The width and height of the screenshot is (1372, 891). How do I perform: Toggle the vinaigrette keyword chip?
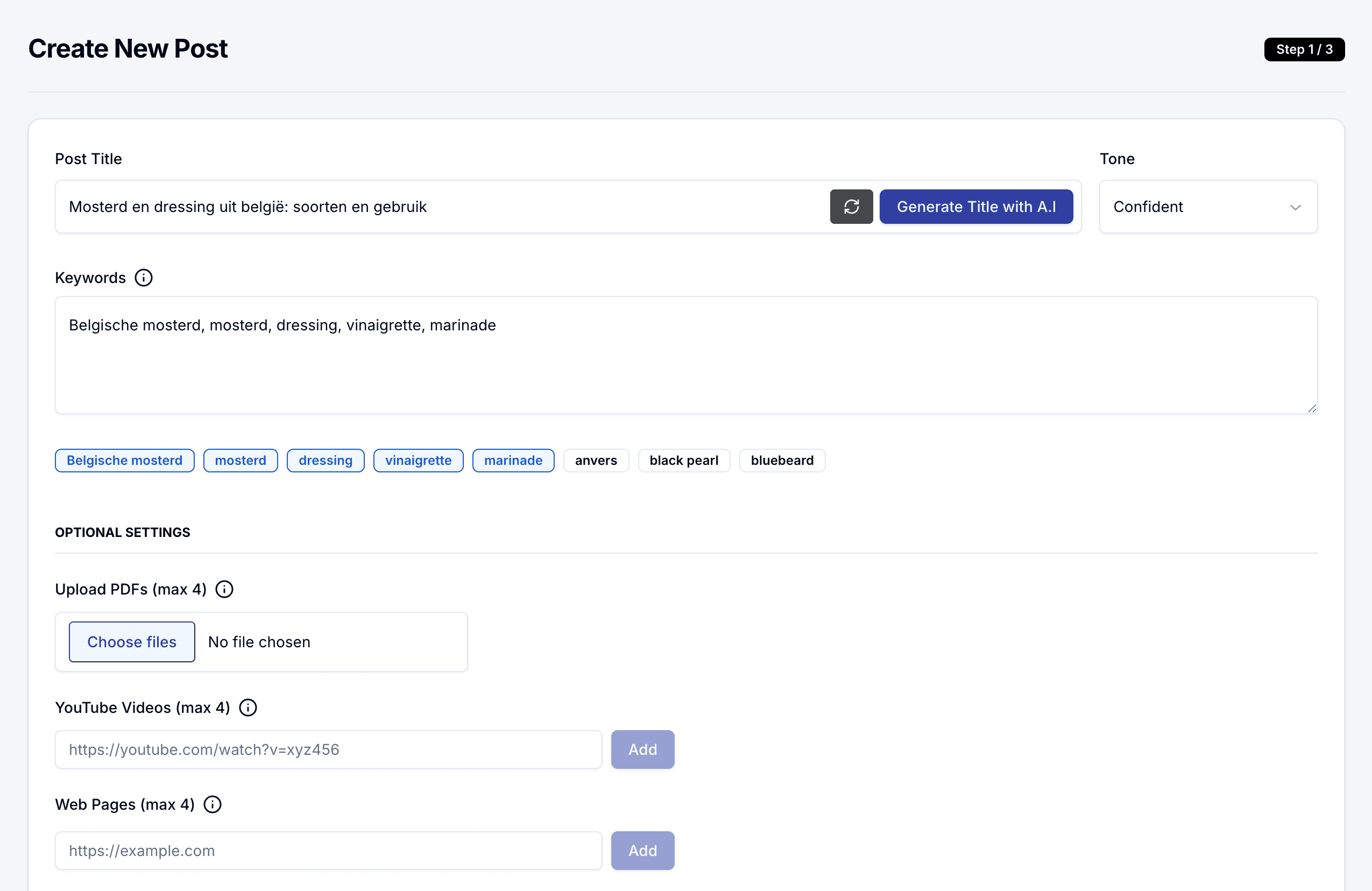(418, 461)
